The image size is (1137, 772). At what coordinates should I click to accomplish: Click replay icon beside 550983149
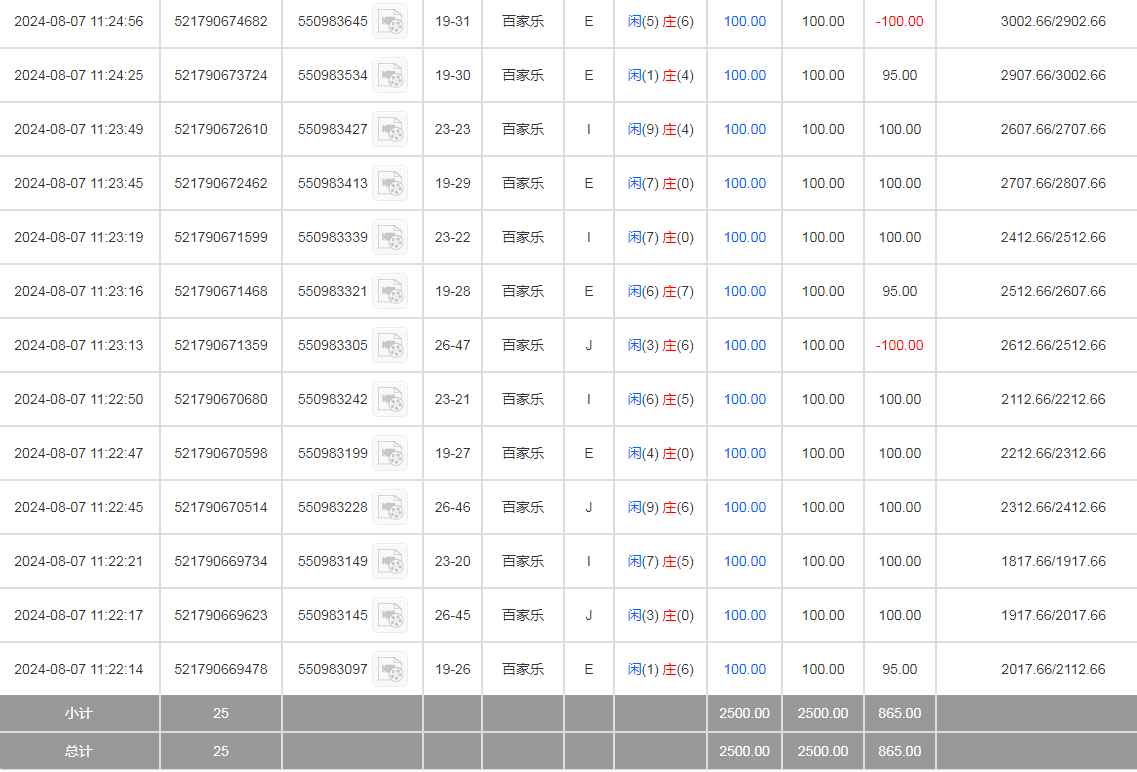pyautogui.click(x=390, y=562)
